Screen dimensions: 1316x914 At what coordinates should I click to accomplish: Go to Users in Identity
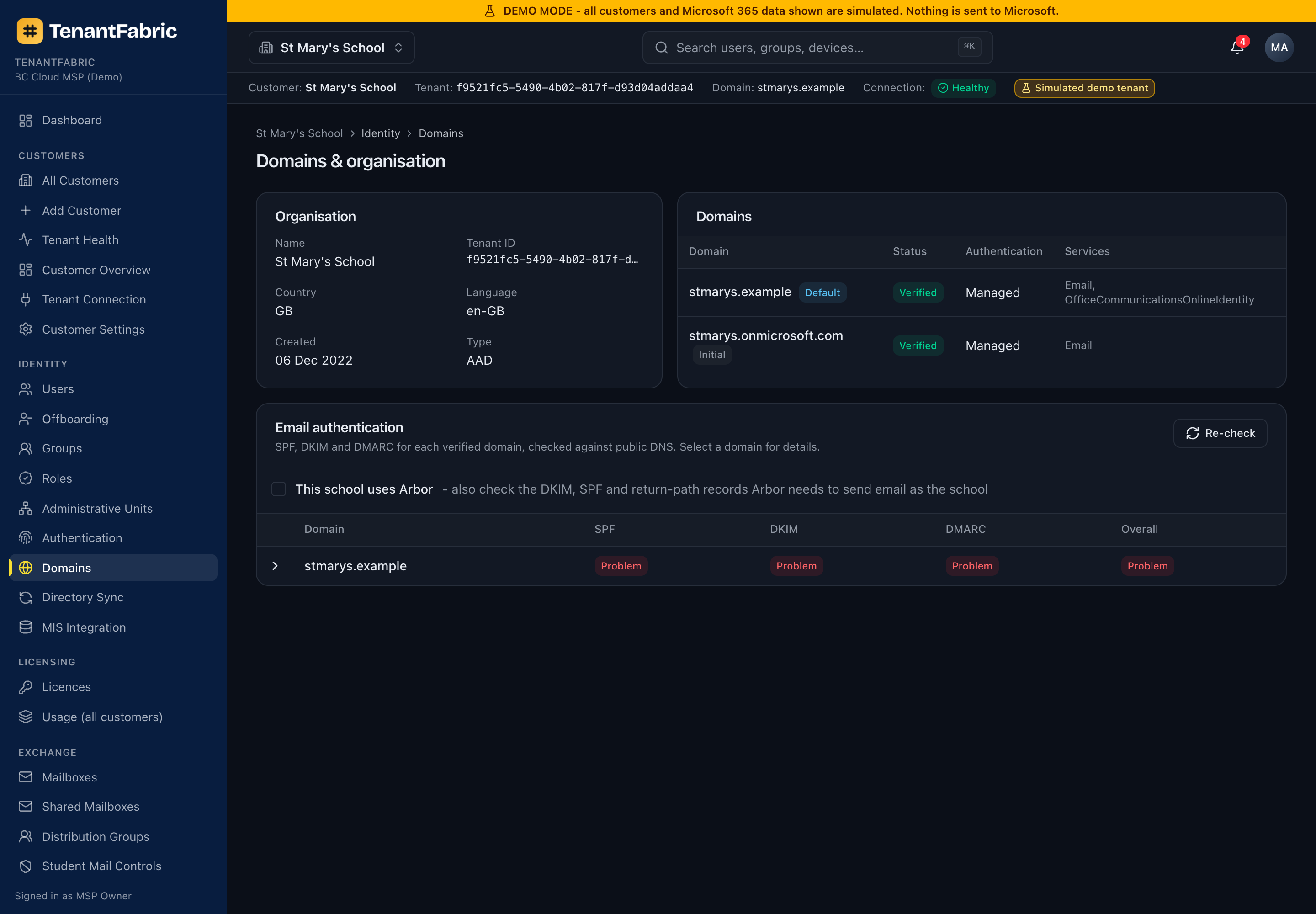tap(113, 389)
